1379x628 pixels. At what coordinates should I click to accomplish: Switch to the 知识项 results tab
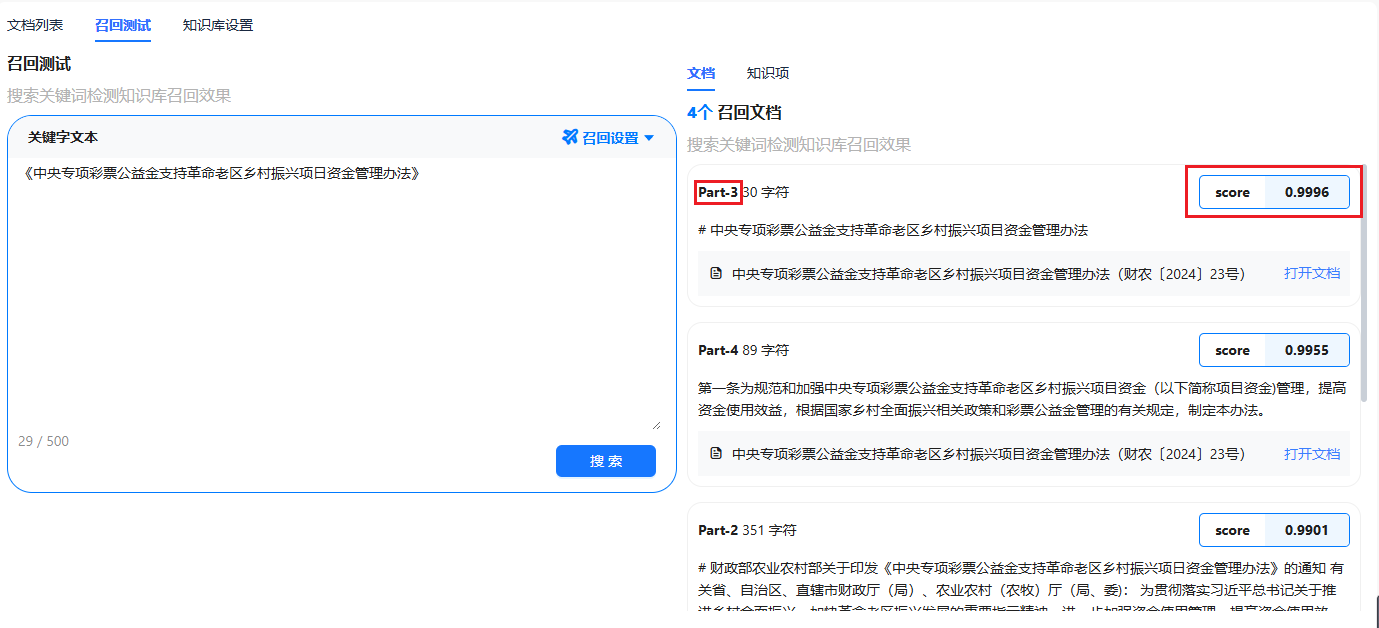click(768, 73)
